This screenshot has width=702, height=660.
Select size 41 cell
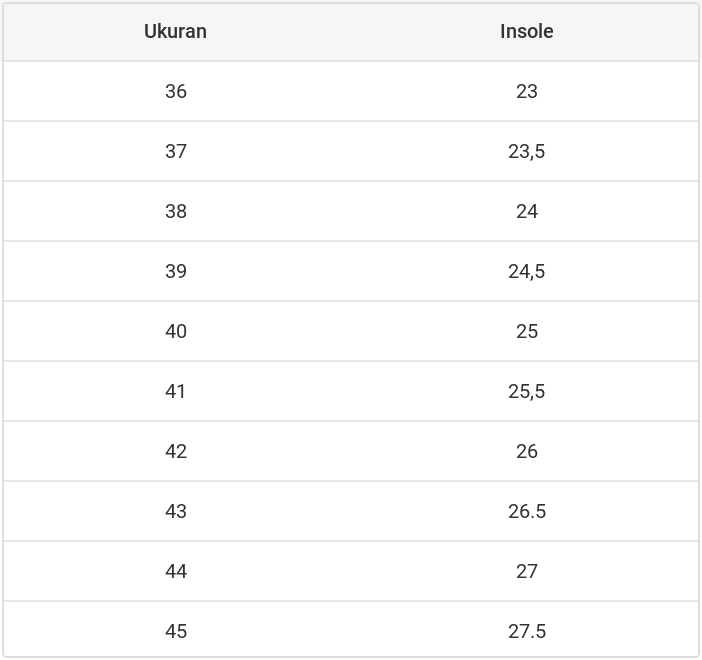coord(176,391)
